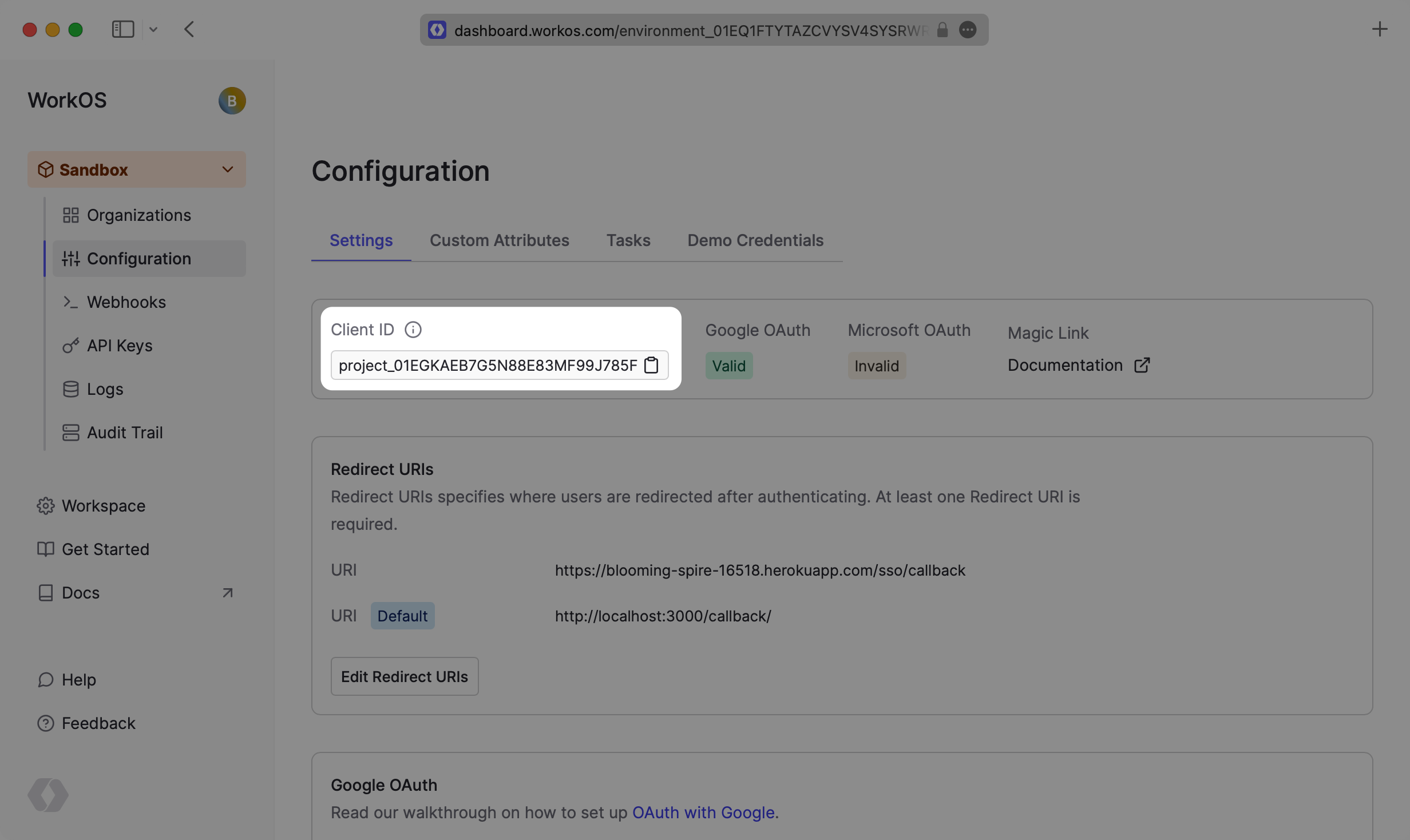The width and height of the screenshot is (1410, 840).
Task: Click Edit Redirect URIs button
Action: (404, 676)
